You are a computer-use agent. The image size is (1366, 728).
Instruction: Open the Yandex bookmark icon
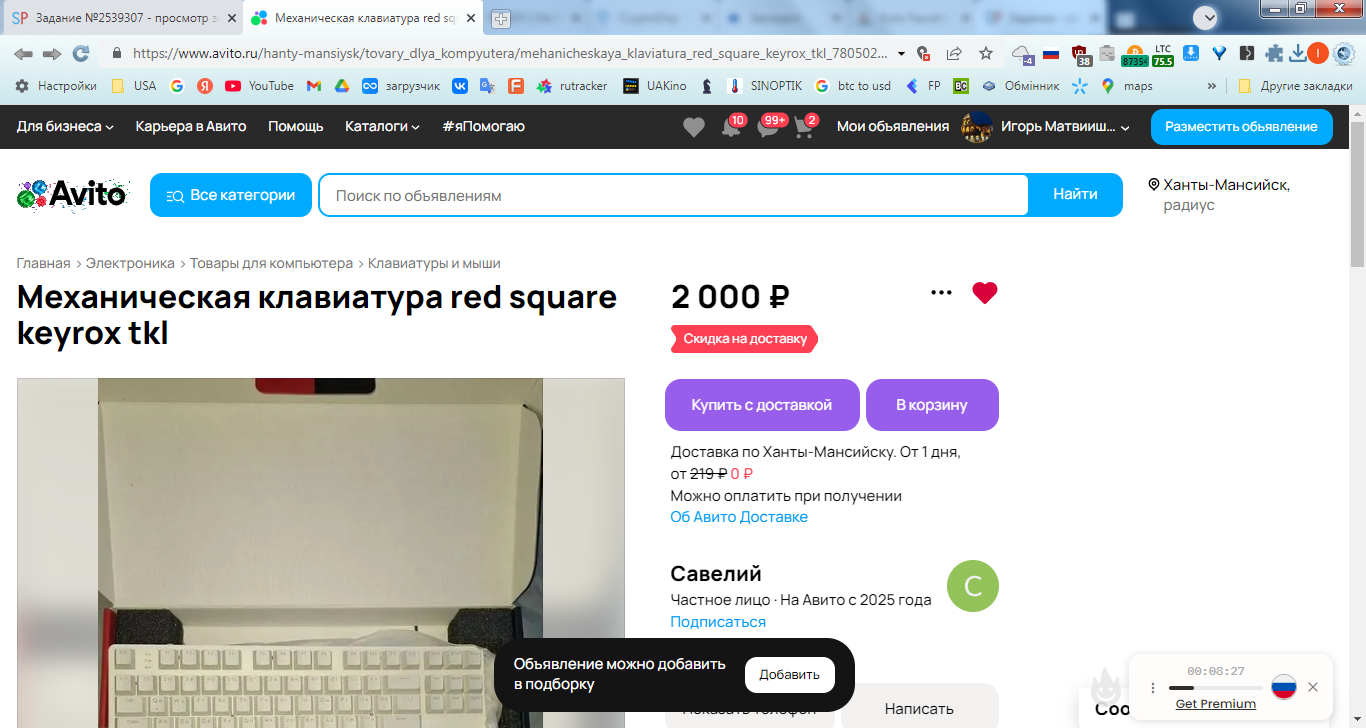(204, 86)
